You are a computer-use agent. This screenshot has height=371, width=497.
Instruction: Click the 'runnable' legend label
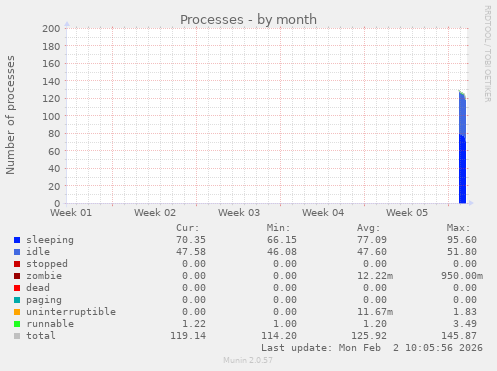pyautogui.click(x=50, y=324)
